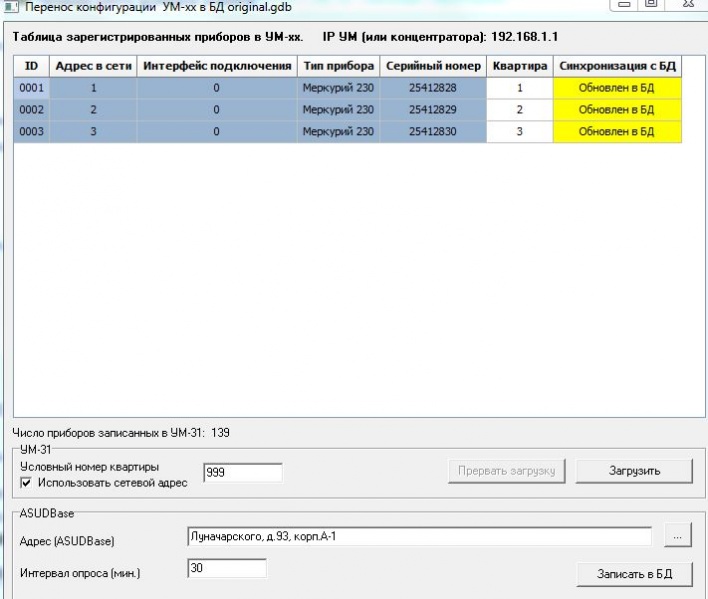Click the 'Загрузить' button

(x=635, y=470)
